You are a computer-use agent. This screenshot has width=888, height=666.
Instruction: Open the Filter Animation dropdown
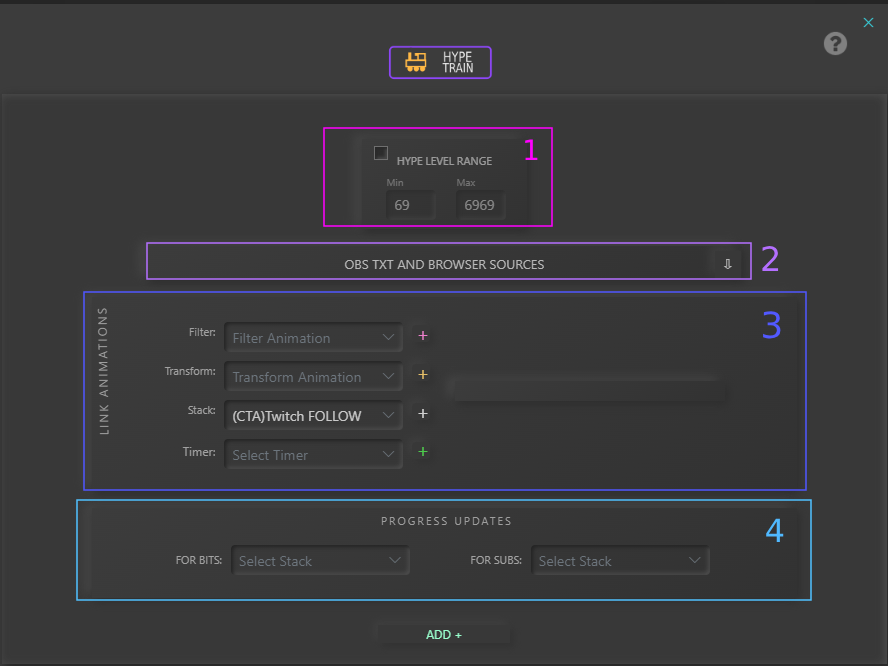click(314, 338)
